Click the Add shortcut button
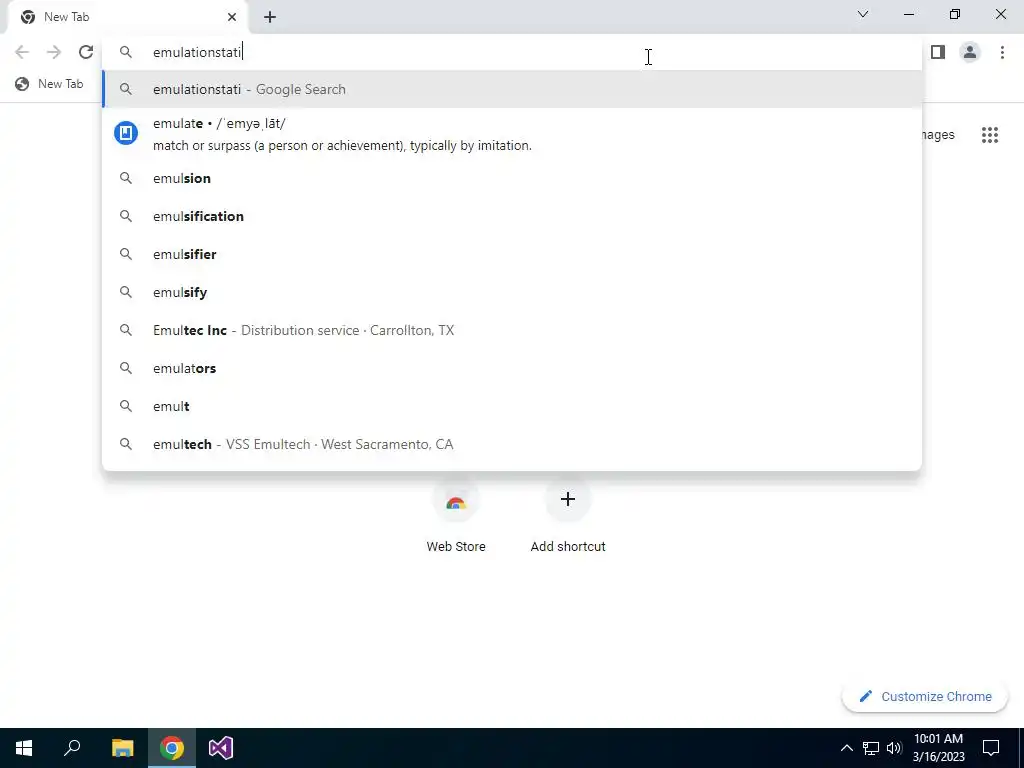The height and width of the screenshot is (768, 1024). (568, 516)
